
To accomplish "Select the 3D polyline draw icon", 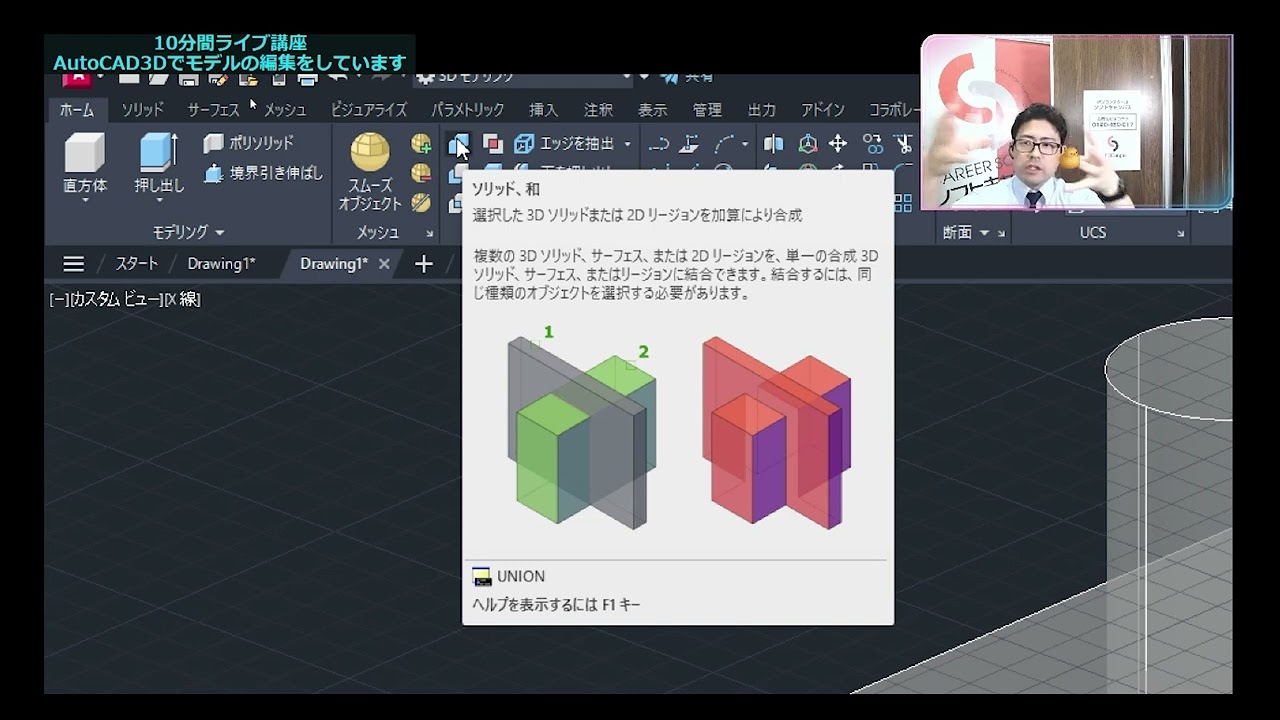I will point(689,144).
